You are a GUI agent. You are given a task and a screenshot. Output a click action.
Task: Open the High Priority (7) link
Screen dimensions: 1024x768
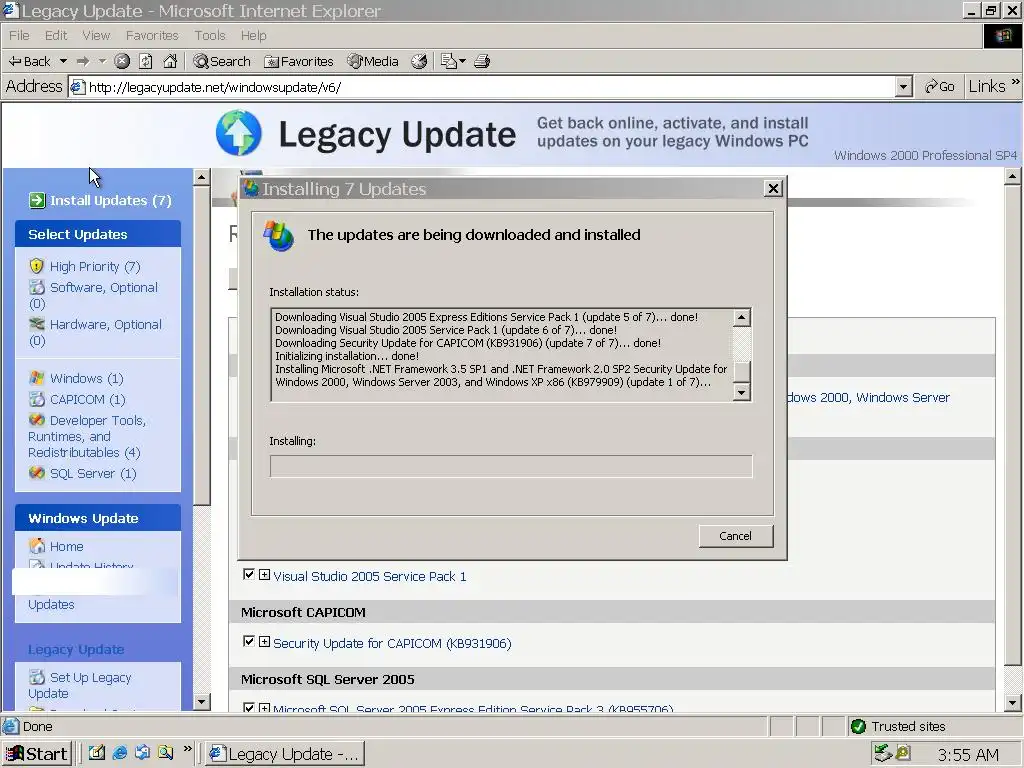coord(95,266)
